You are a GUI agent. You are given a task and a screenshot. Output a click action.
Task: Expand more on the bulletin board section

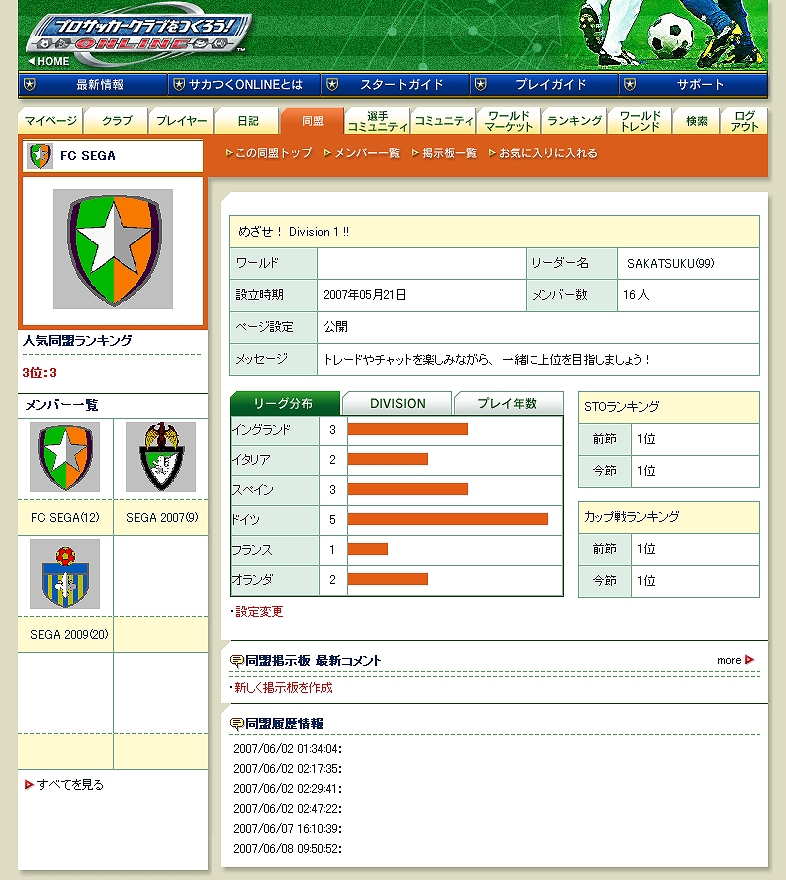coord(735,660)
